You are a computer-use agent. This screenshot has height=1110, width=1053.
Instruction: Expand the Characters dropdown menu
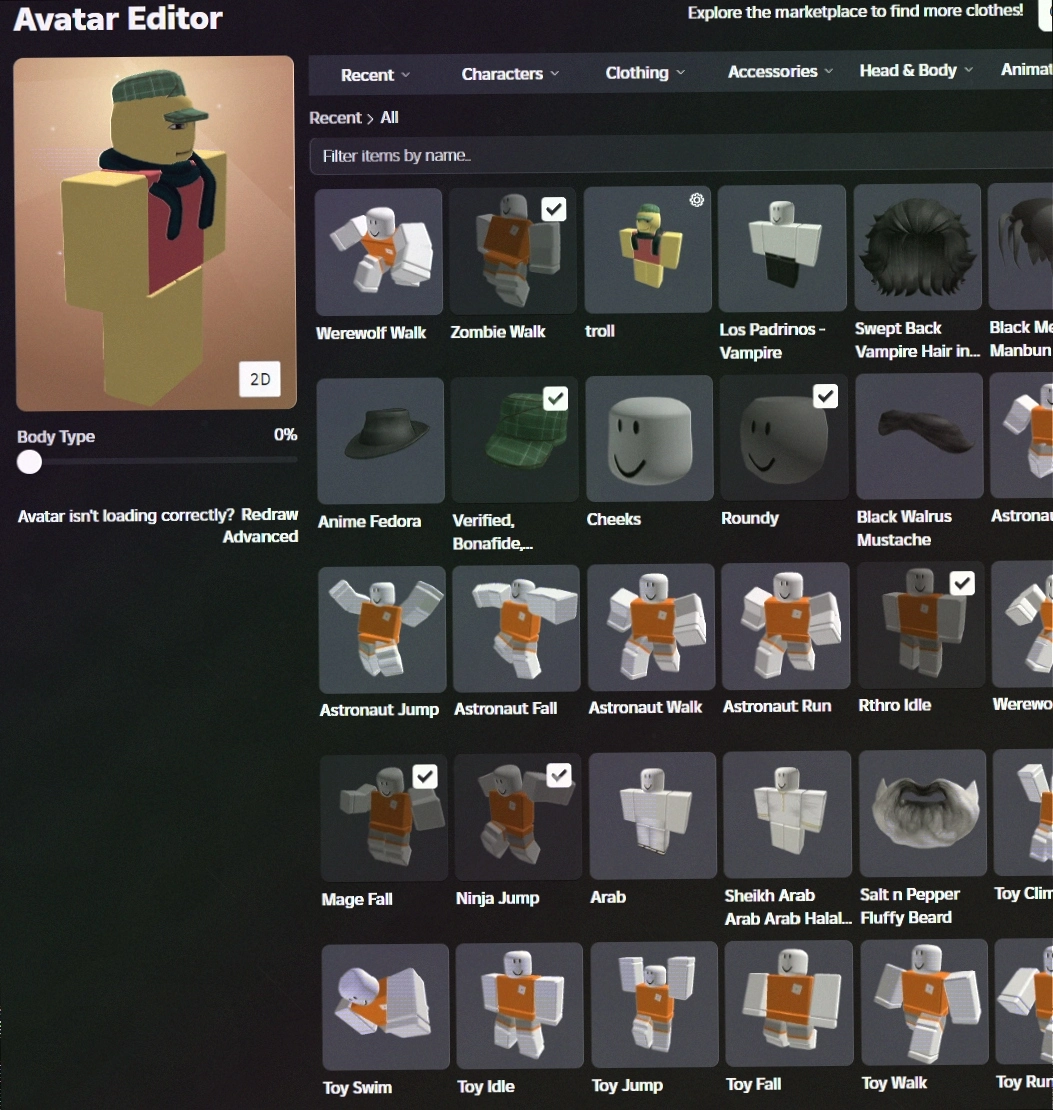pyautogui.click(x=510, y=74)
